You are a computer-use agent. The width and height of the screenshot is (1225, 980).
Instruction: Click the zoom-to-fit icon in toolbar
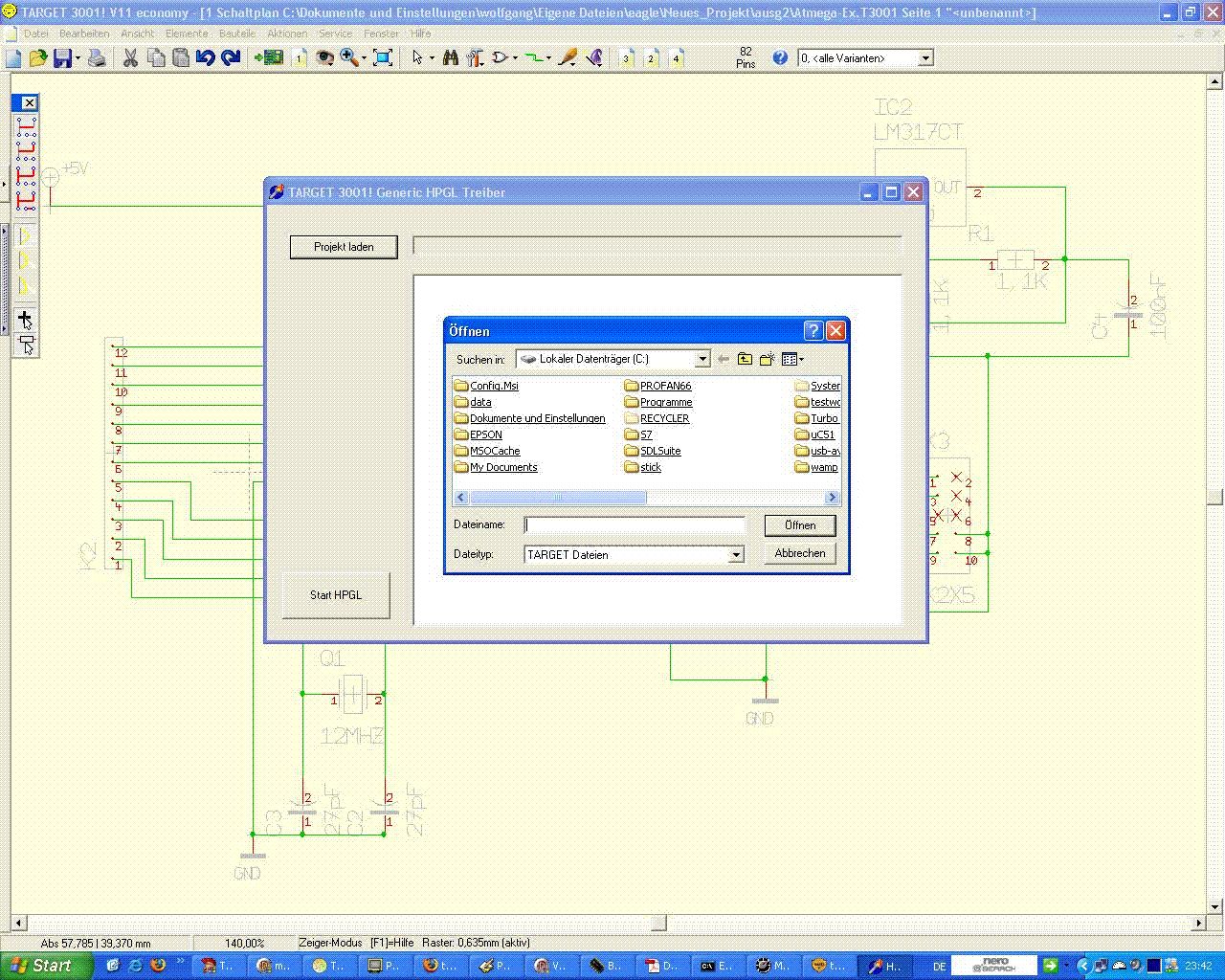tap(383, 58)
